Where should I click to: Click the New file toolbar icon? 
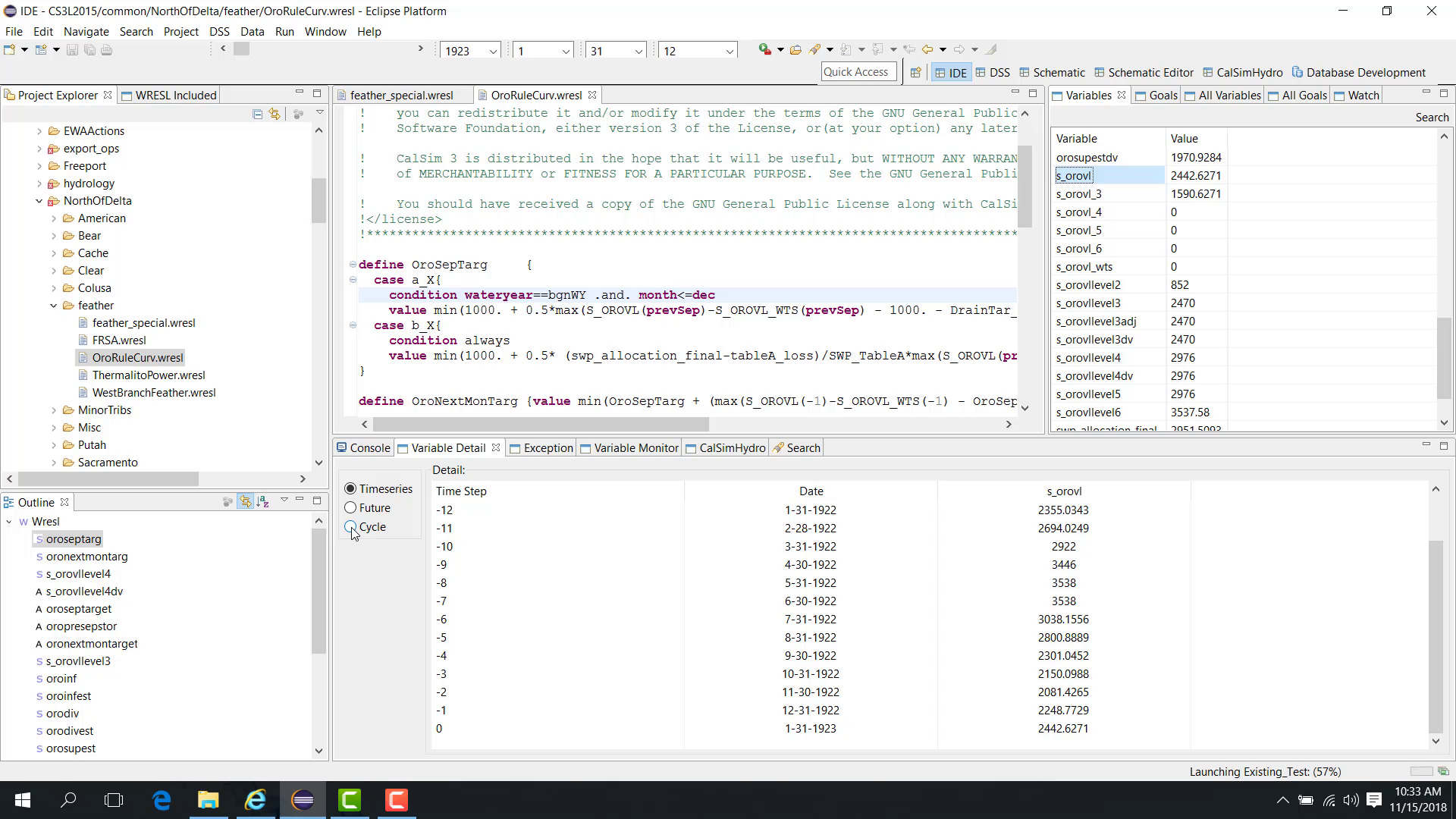coord(9,50)
